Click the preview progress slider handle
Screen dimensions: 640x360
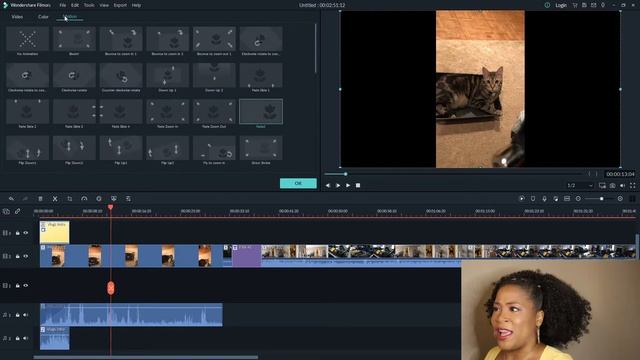346,174
